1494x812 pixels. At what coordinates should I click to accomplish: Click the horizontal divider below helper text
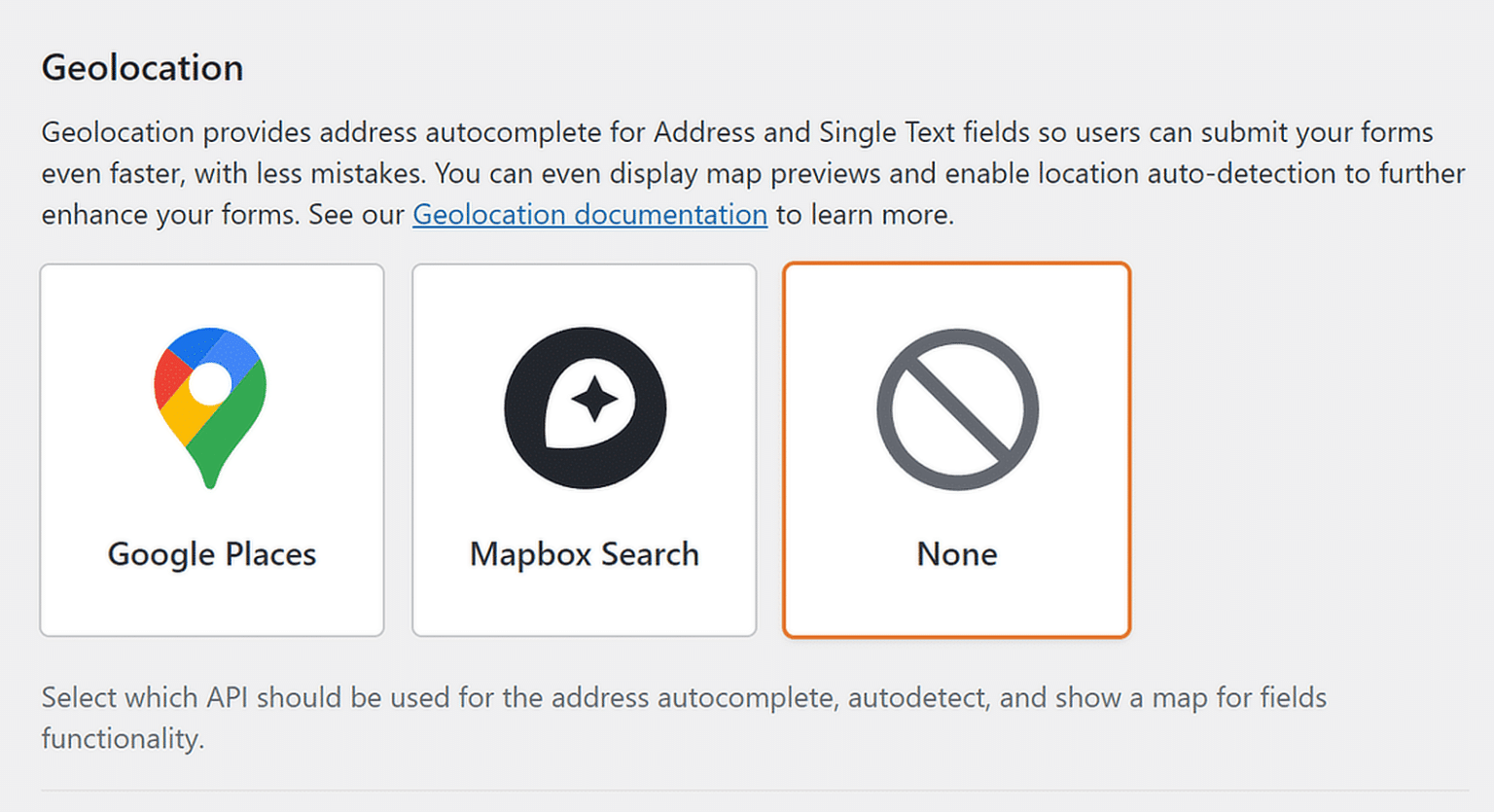point(755,791)
